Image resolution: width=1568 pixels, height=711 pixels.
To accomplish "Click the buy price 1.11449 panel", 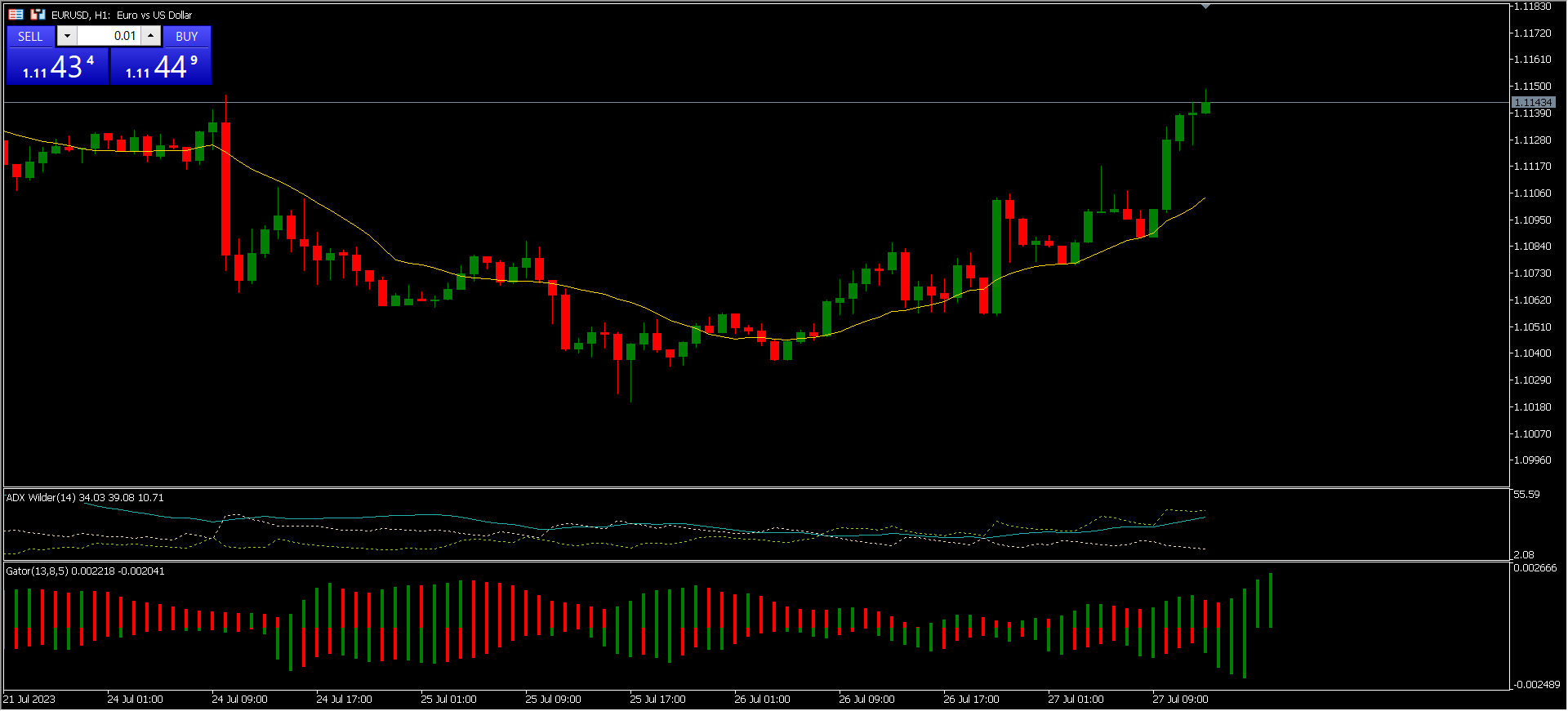I will (161, 66).
